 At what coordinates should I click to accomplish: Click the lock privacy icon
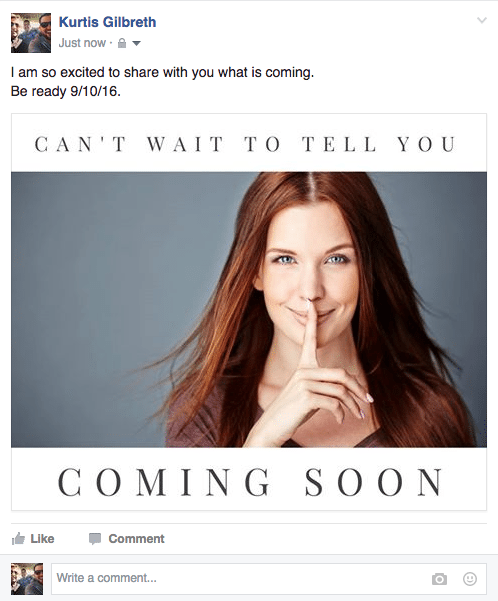pyautogui.click(x=122, y=43)
